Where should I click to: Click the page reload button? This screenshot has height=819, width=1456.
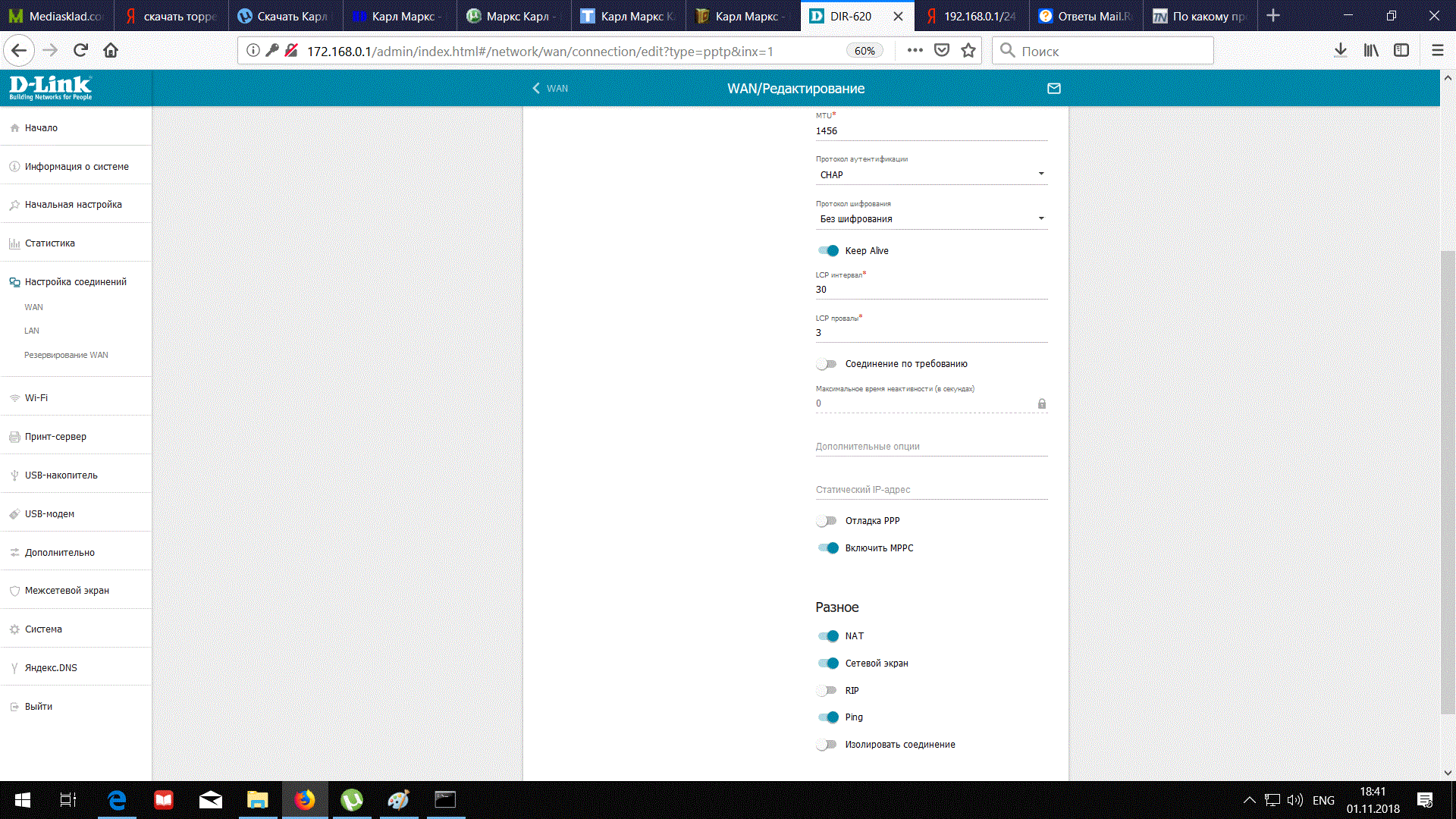80,51
